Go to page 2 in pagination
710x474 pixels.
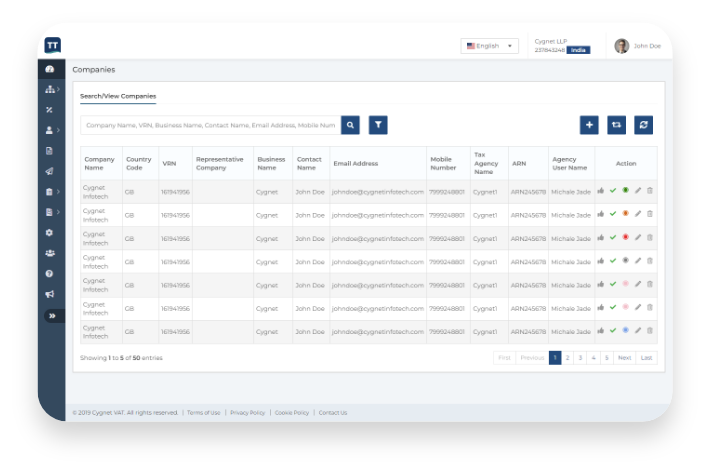point(567,358)
